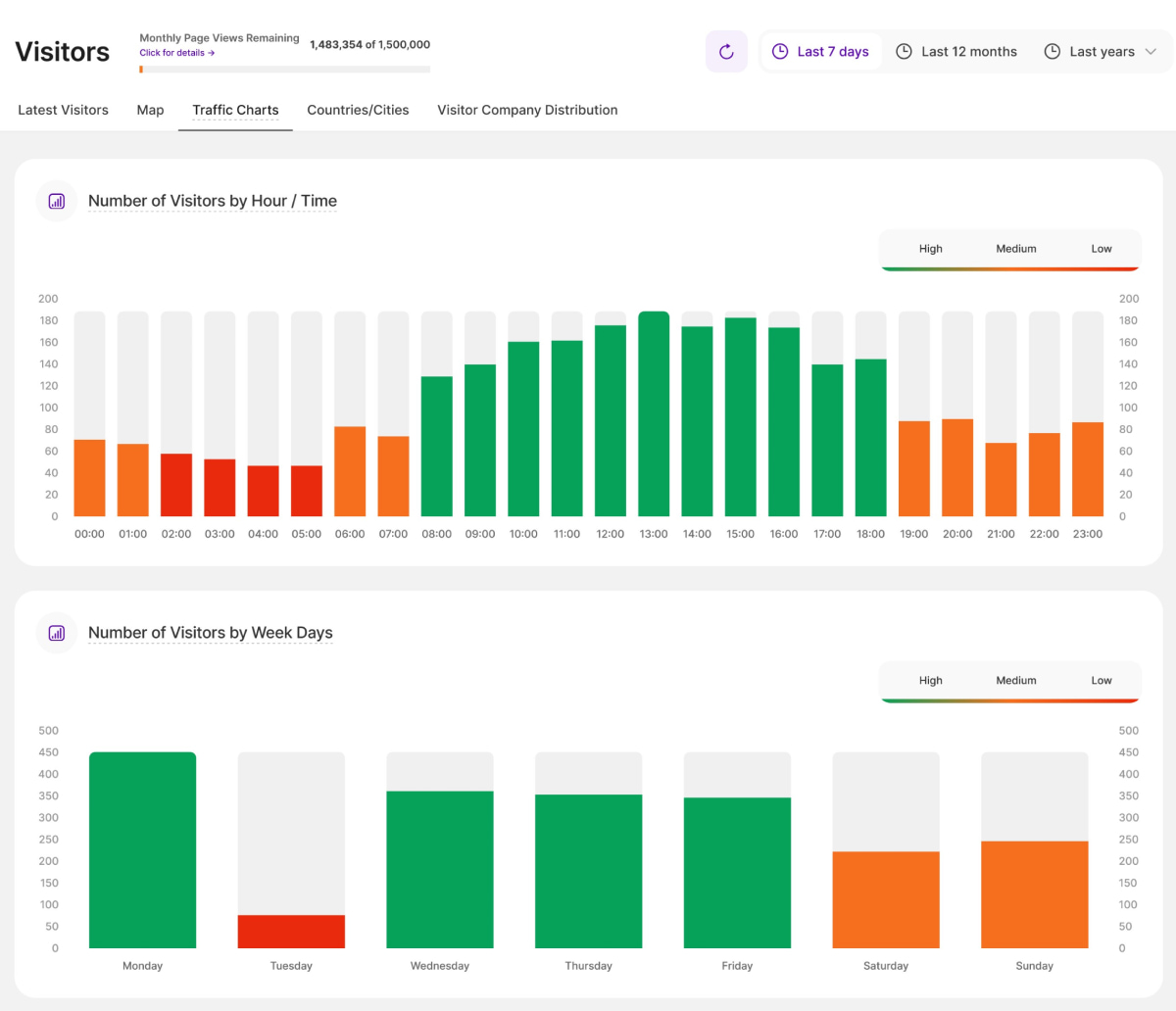Click the chart icon beside Visitors by Hour

pyautogui.click(x=57, y=201)
